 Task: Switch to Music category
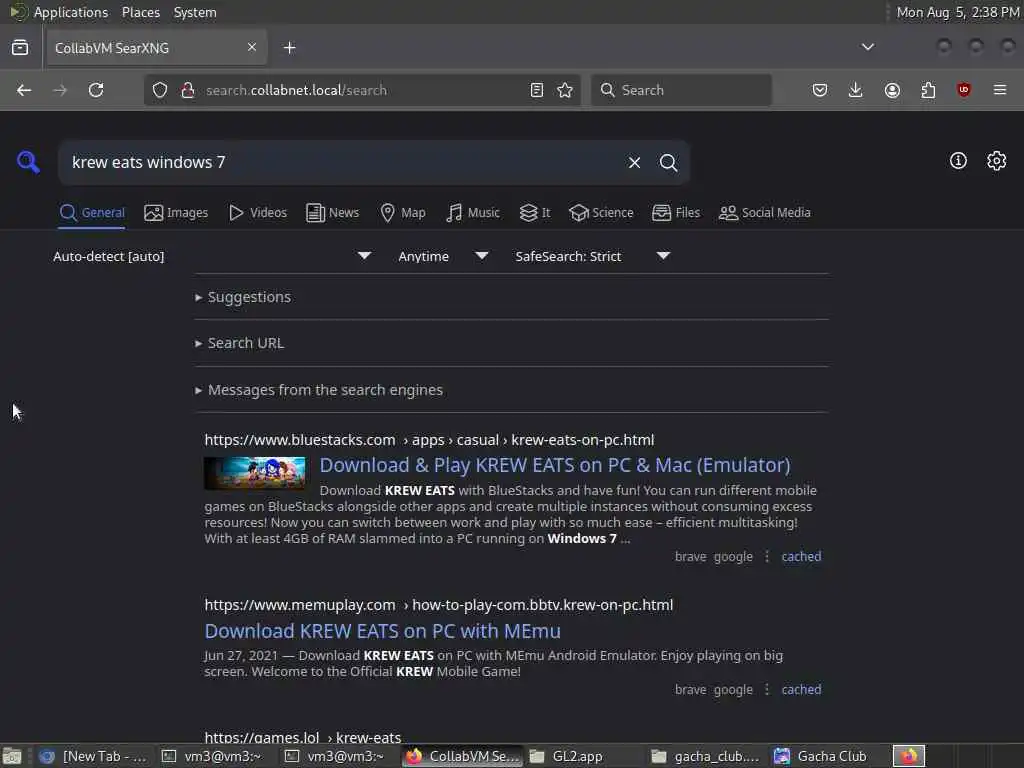tap(473, 213)
